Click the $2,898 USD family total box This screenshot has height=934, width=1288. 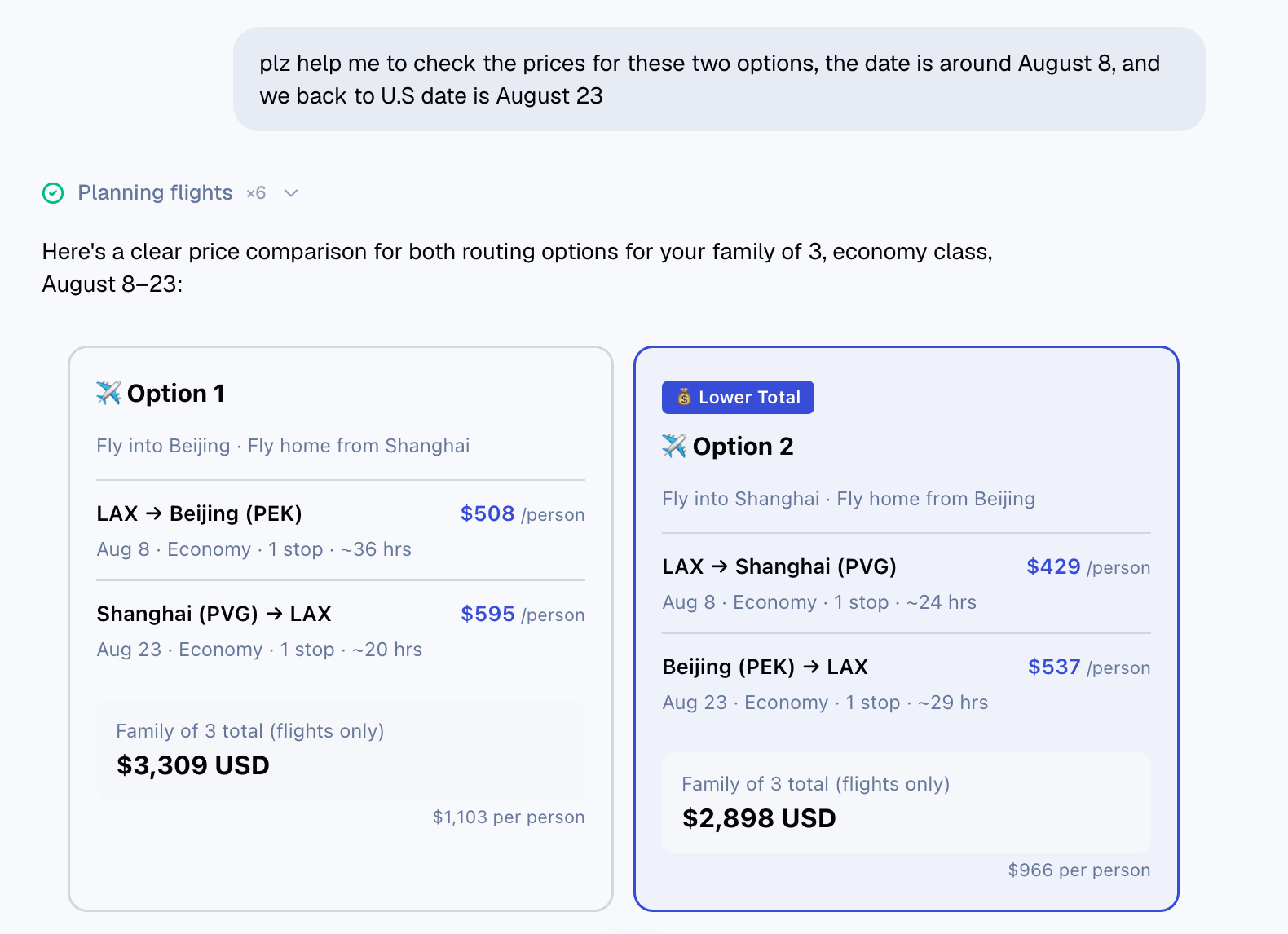point(906,802)
